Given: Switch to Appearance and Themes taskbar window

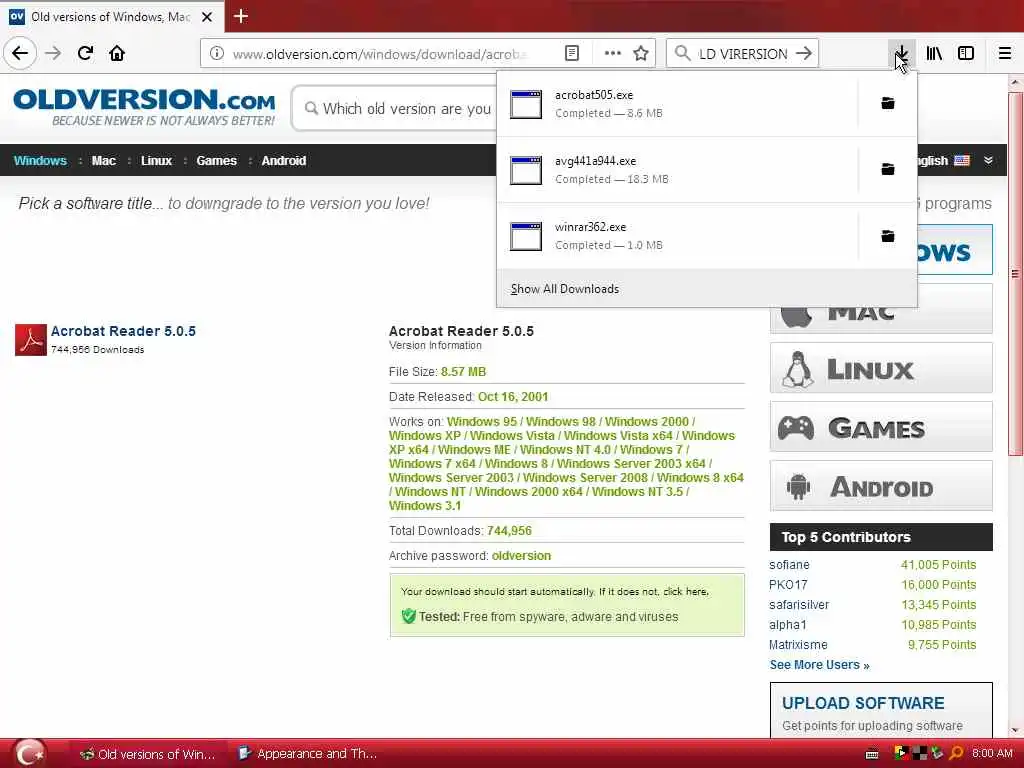Looking at the screenshot, I should point(308,754).
